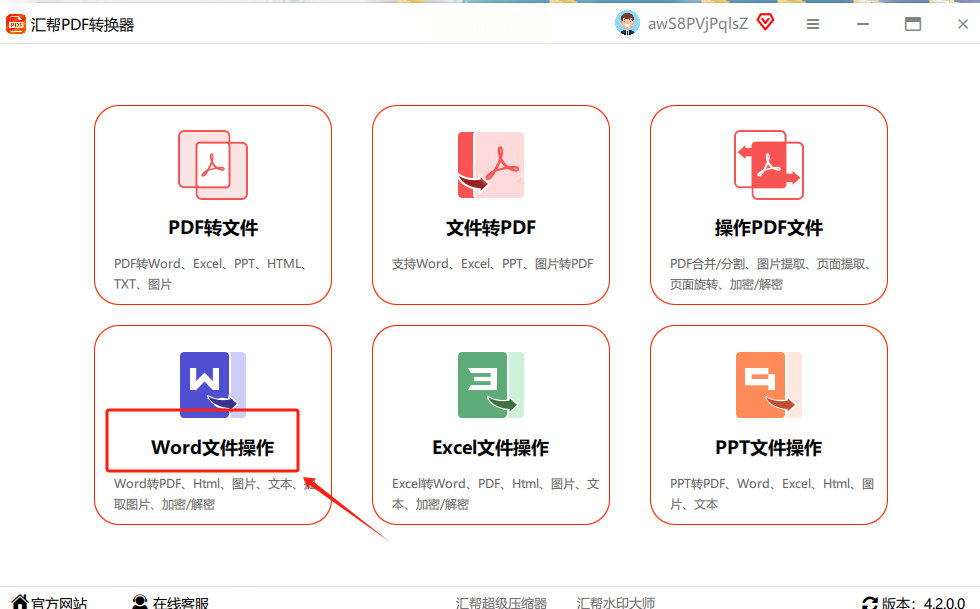Click description starting Word转PDF、Html
This screenshot has width=980, height=609.
(215, 494)
